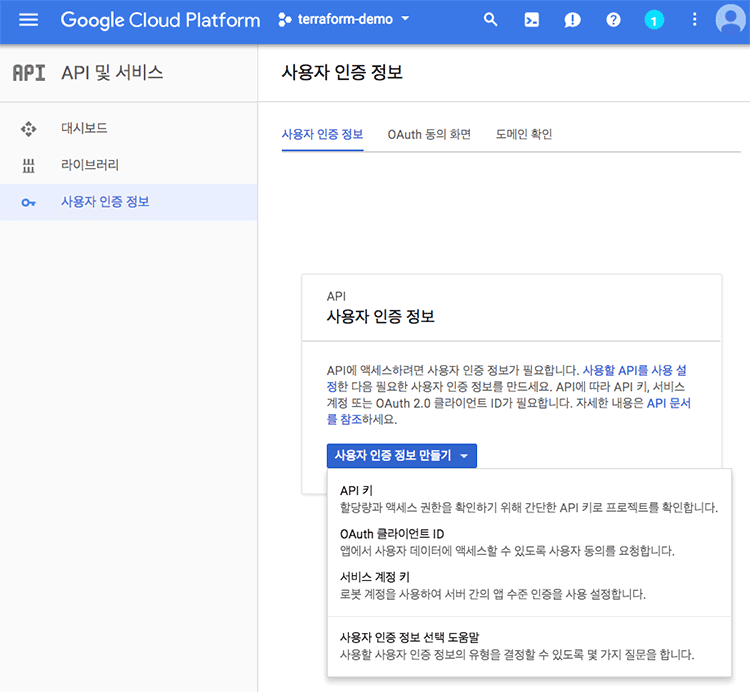Click the 라이브러리 library icon
750x692 pixels.
(x=29, y=165)
